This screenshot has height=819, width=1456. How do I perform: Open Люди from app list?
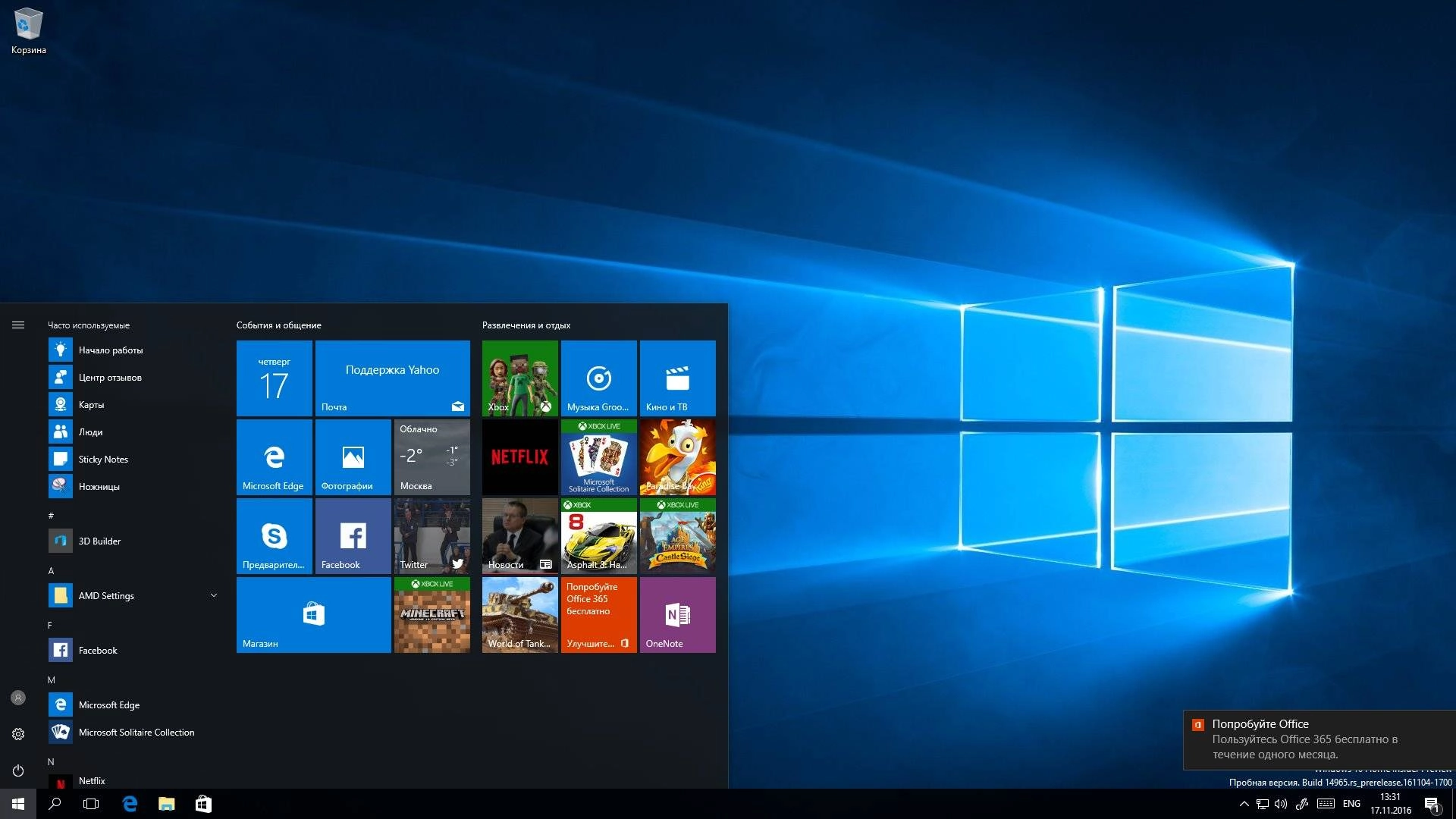[133, 432]
